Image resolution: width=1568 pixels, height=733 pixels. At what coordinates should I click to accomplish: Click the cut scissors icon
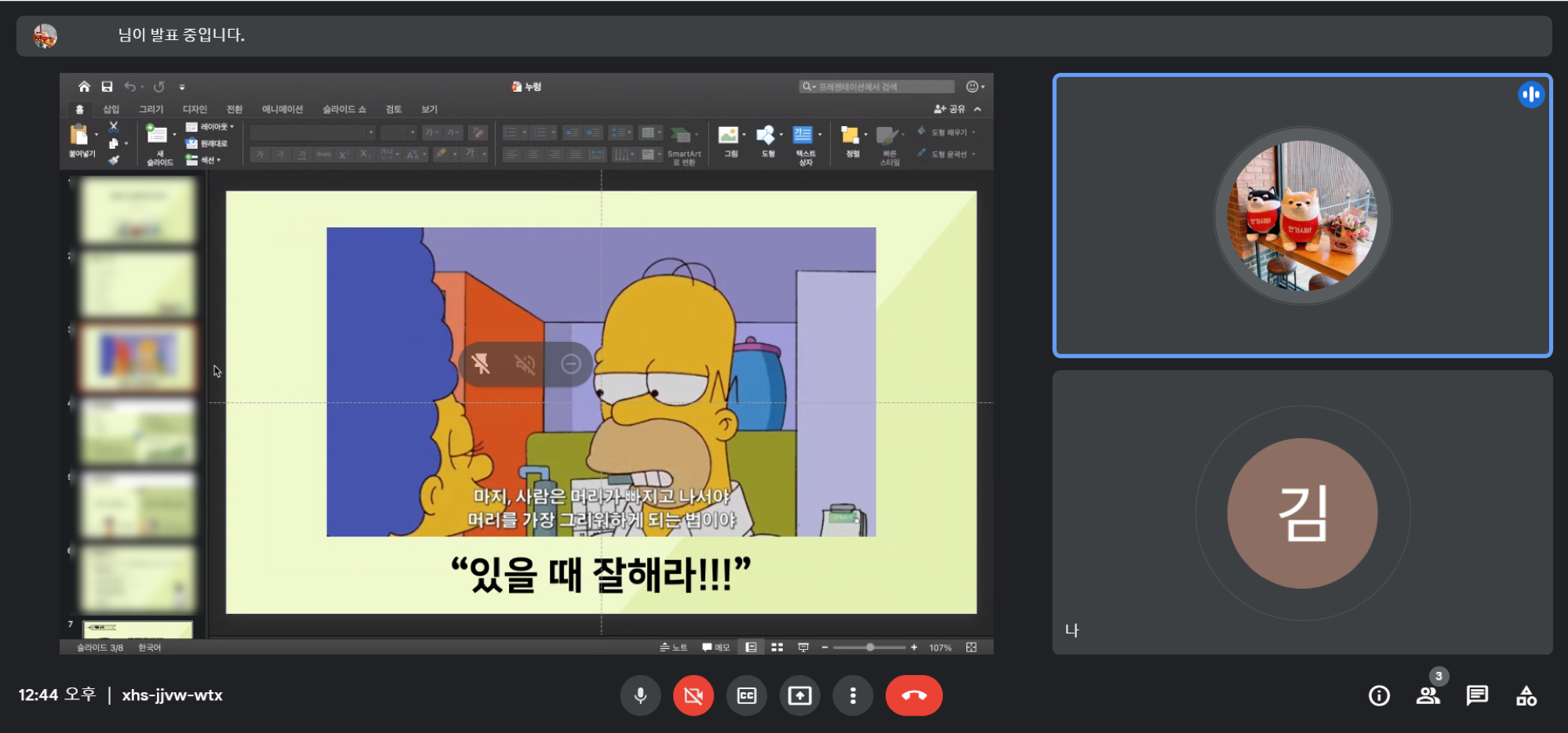click(114, 127)
